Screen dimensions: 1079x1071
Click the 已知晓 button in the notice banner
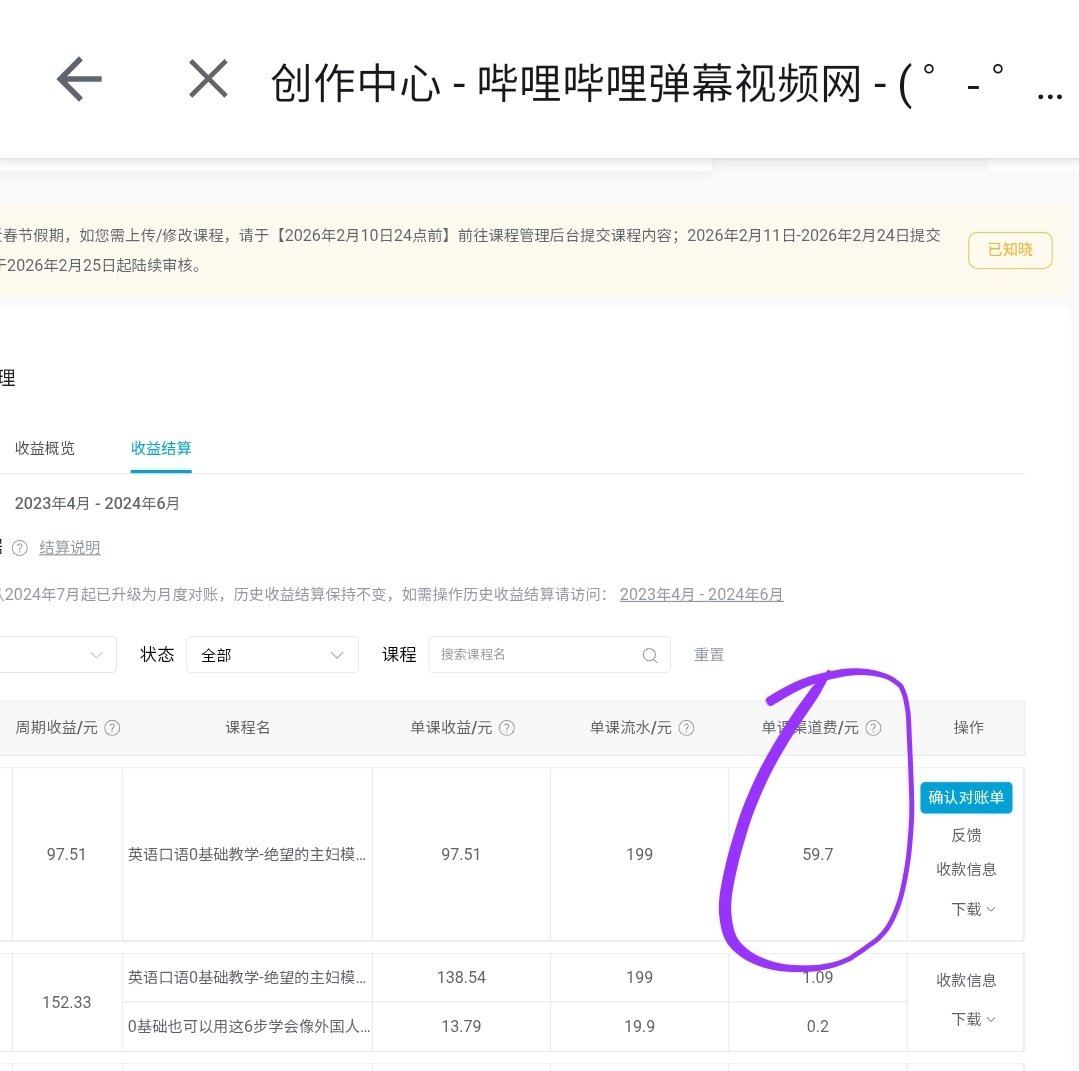pos(1010,250)
